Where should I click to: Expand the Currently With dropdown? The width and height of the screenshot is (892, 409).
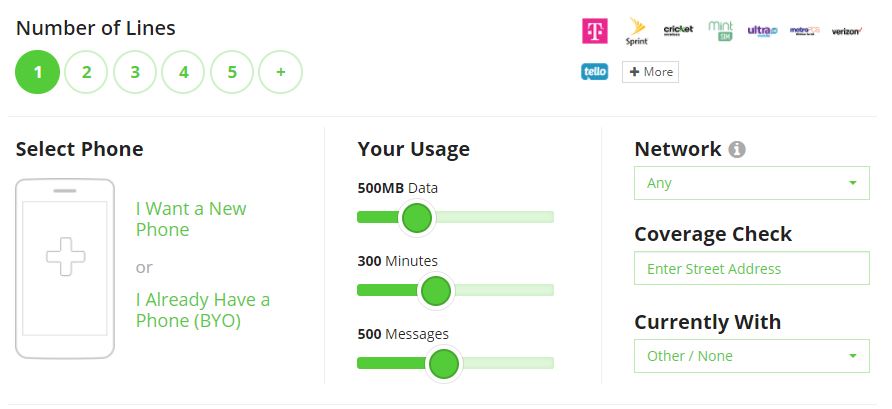pyautogui.click(x=751, y=356)
